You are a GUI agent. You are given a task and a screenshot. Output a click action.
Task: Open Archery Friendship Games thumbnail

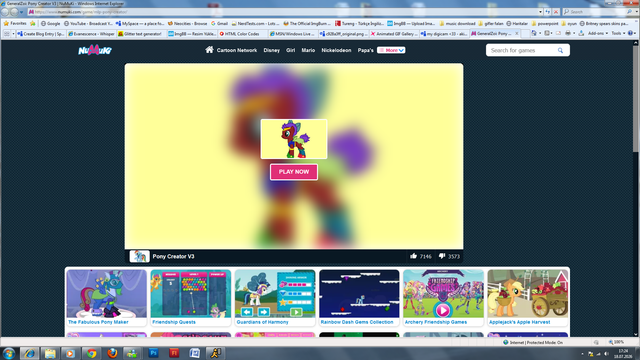(443, 293)
